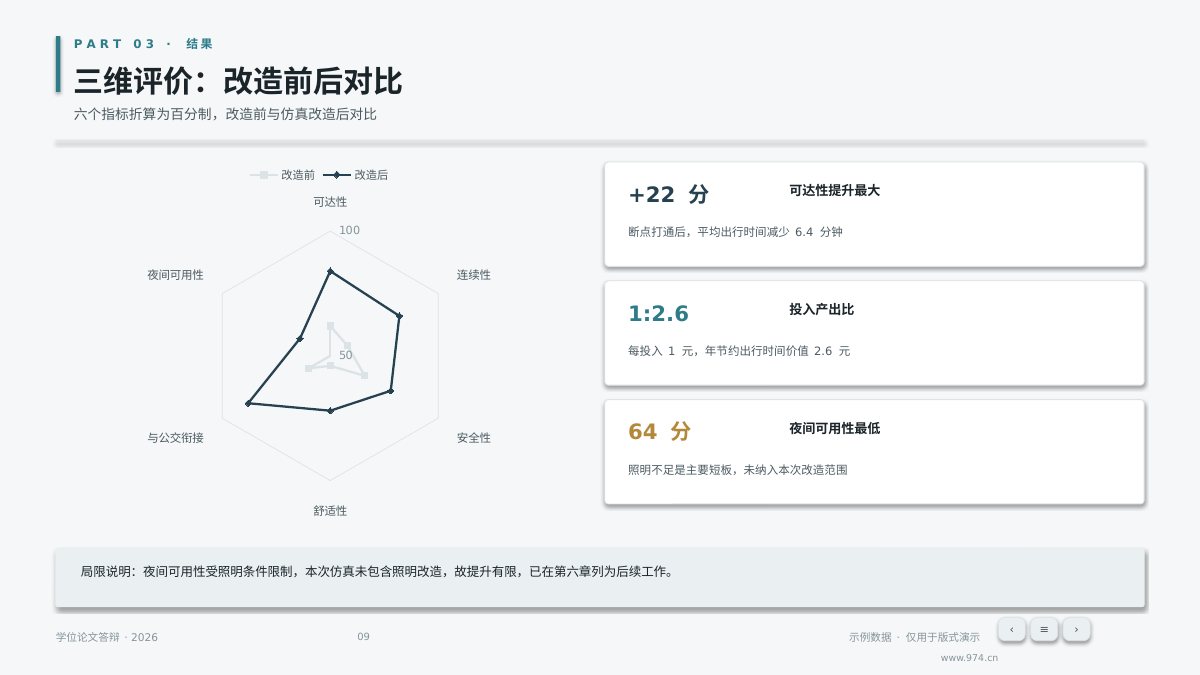Click the footer 学位论文答辩 · 2026
The image size is (1200, 675).
(107, 637)
